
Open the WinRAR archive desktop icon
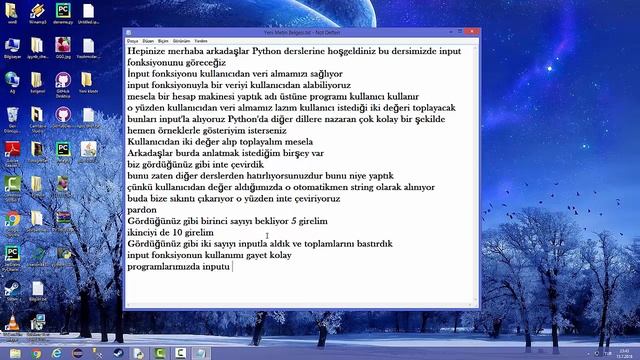point(63,220)
